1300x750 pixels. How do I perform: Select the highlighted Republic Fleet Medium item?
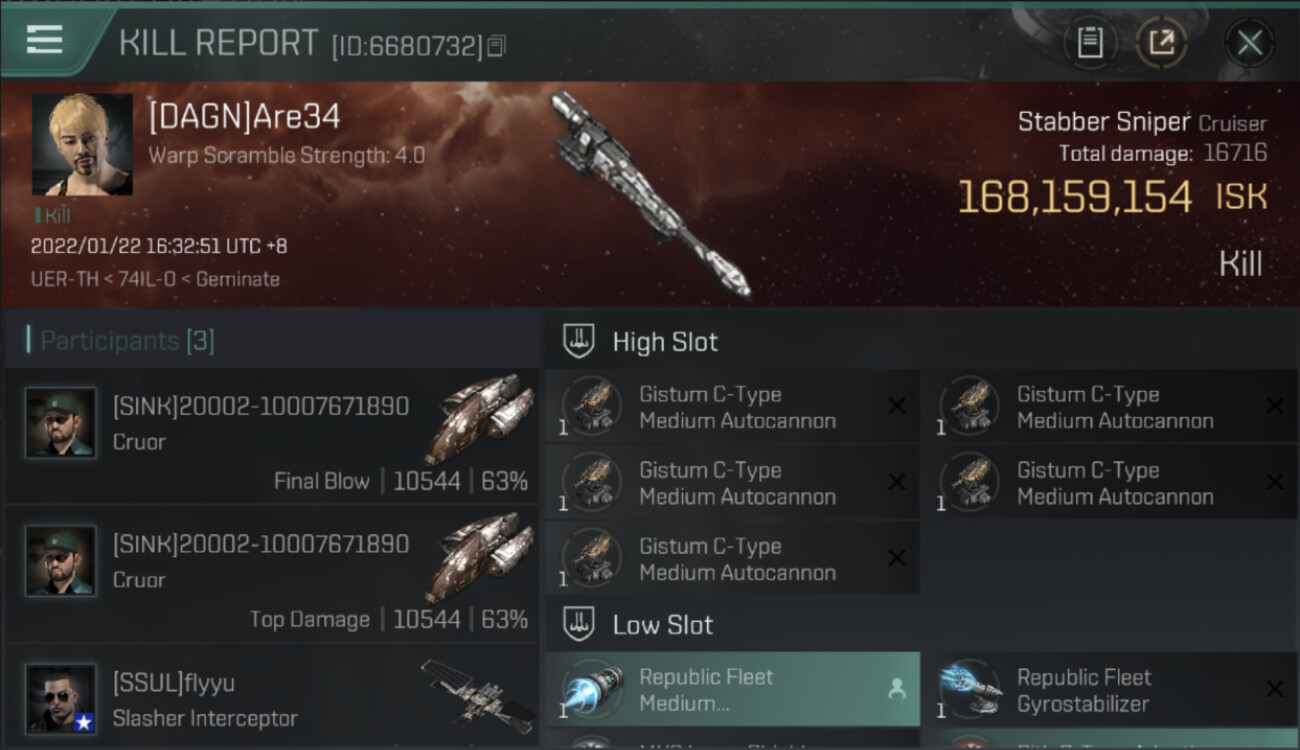[x=733, y=689]
